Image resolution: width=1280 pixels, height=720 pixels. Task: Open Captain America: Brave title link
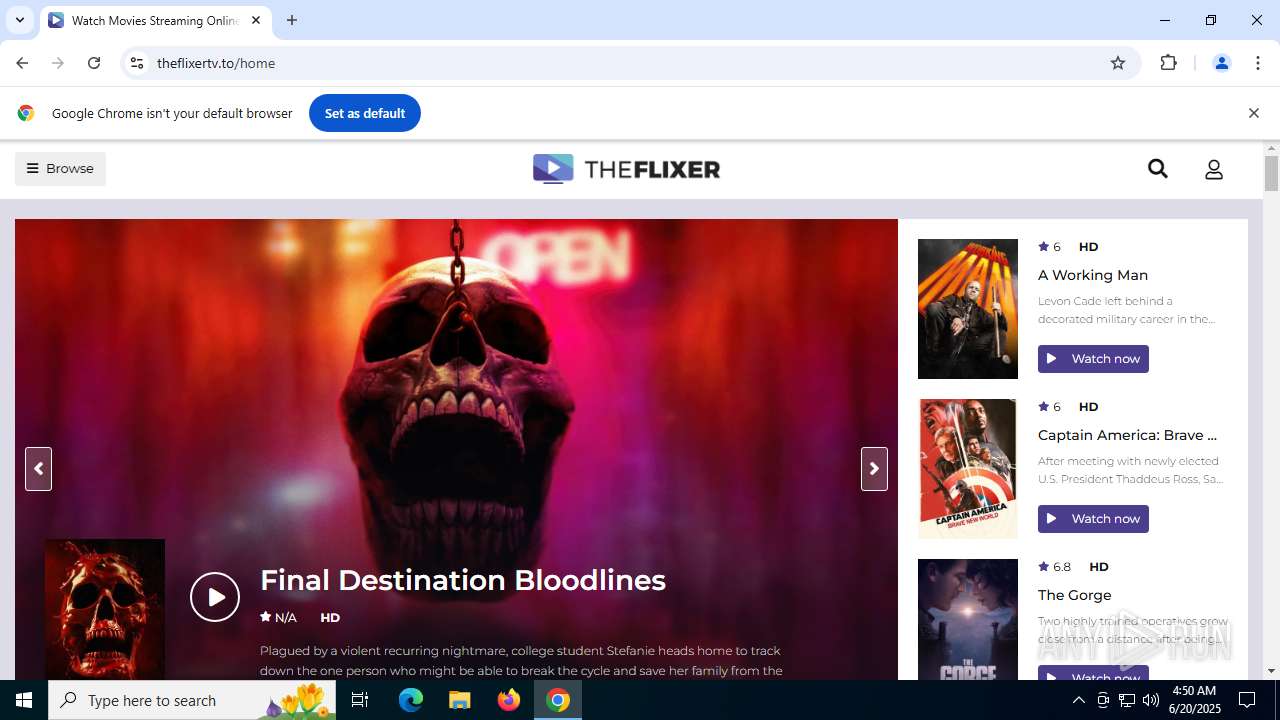click(1128, 435)
